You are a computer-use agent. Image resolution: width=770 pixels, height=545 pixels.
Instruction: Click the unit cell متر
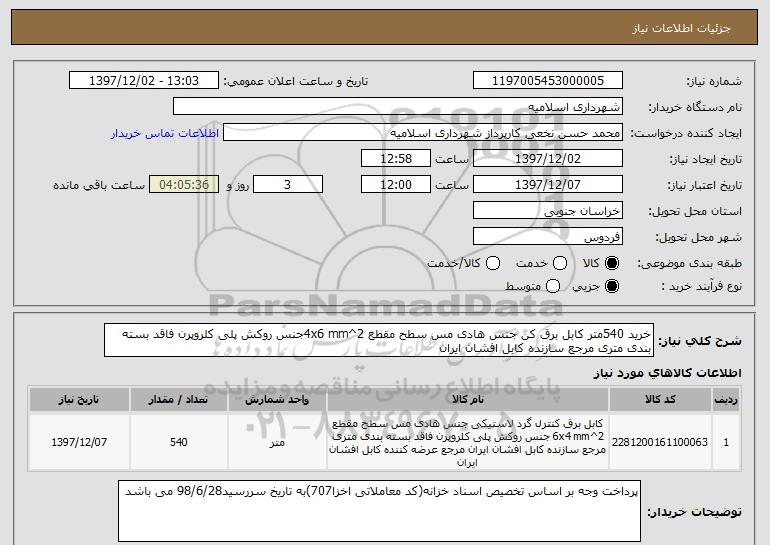277,442
